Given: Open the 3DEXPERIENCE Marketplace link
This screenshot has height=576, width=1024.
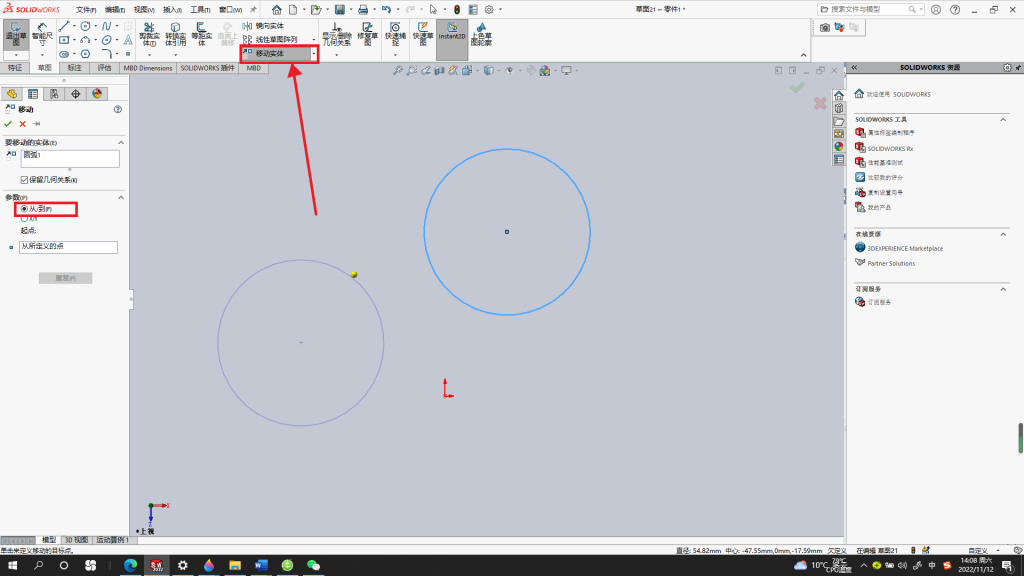Looking at the screenshot, I should pyautogui.click(x=904, y=248).
